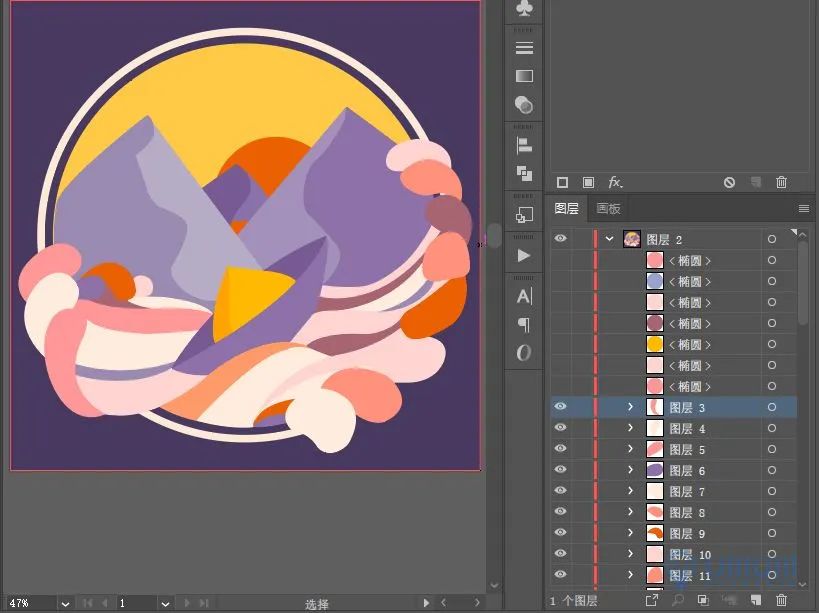The height and width of the screenshot is (613, 819).
Task: Toggle visibility of 图层 2
Action: pos(560,239)
